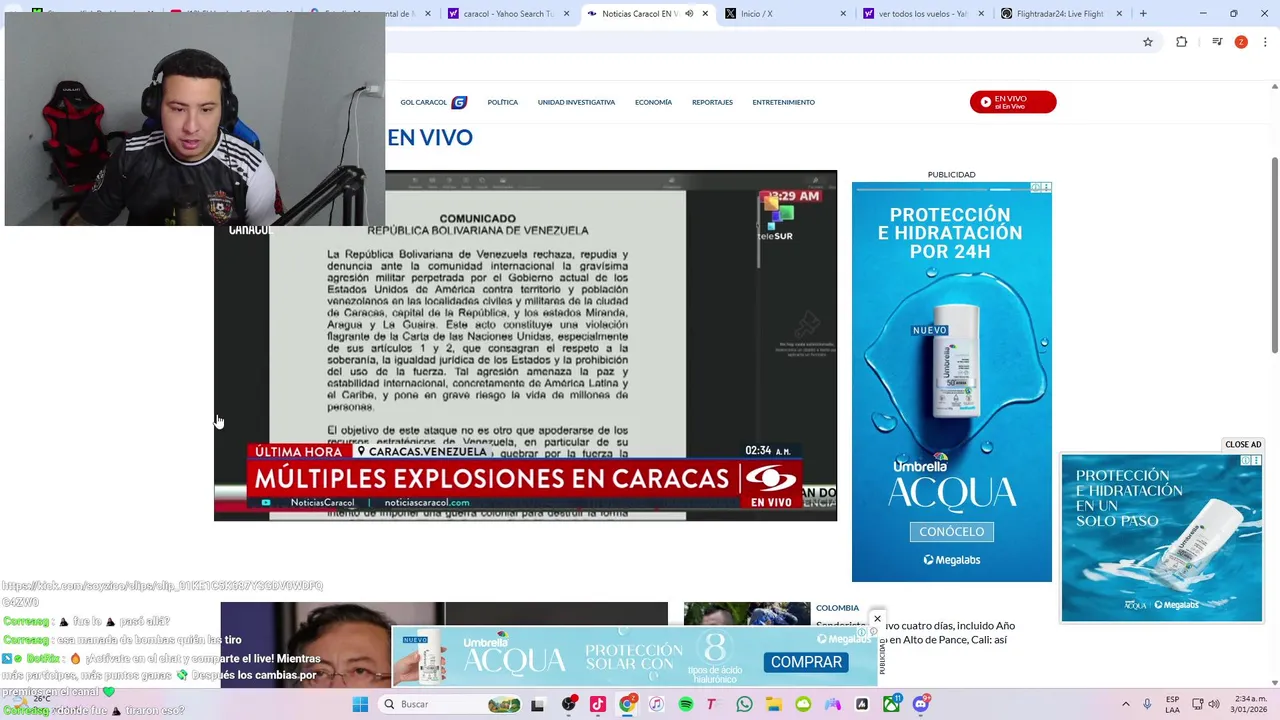Open the volume tray icon

click(x=1214, y=704)
